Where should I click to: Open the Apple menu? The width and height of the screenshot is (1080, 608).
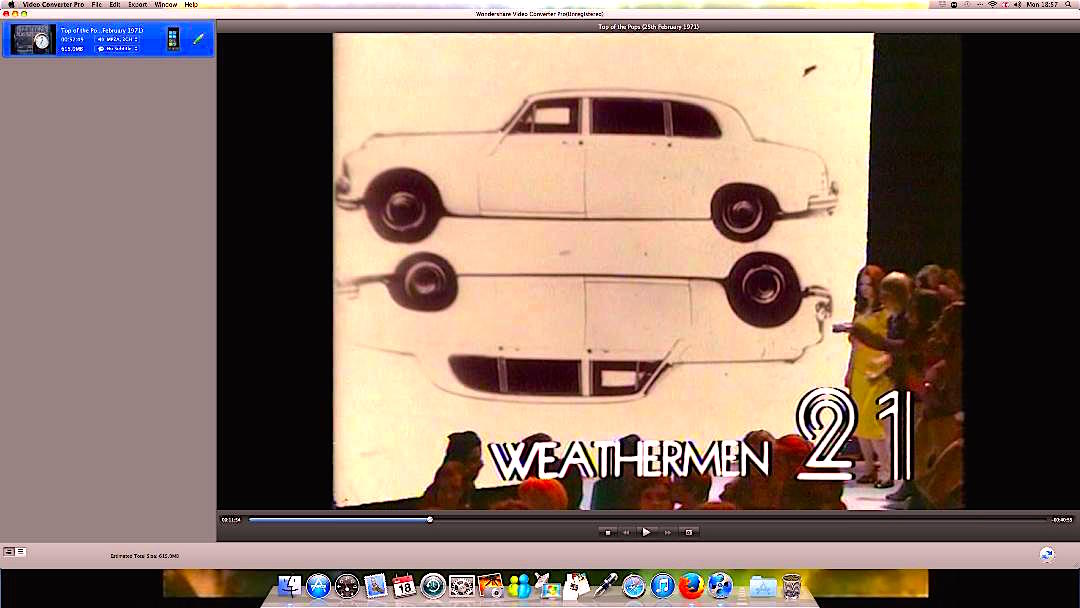pyautogui.click(x=10, y=4)
